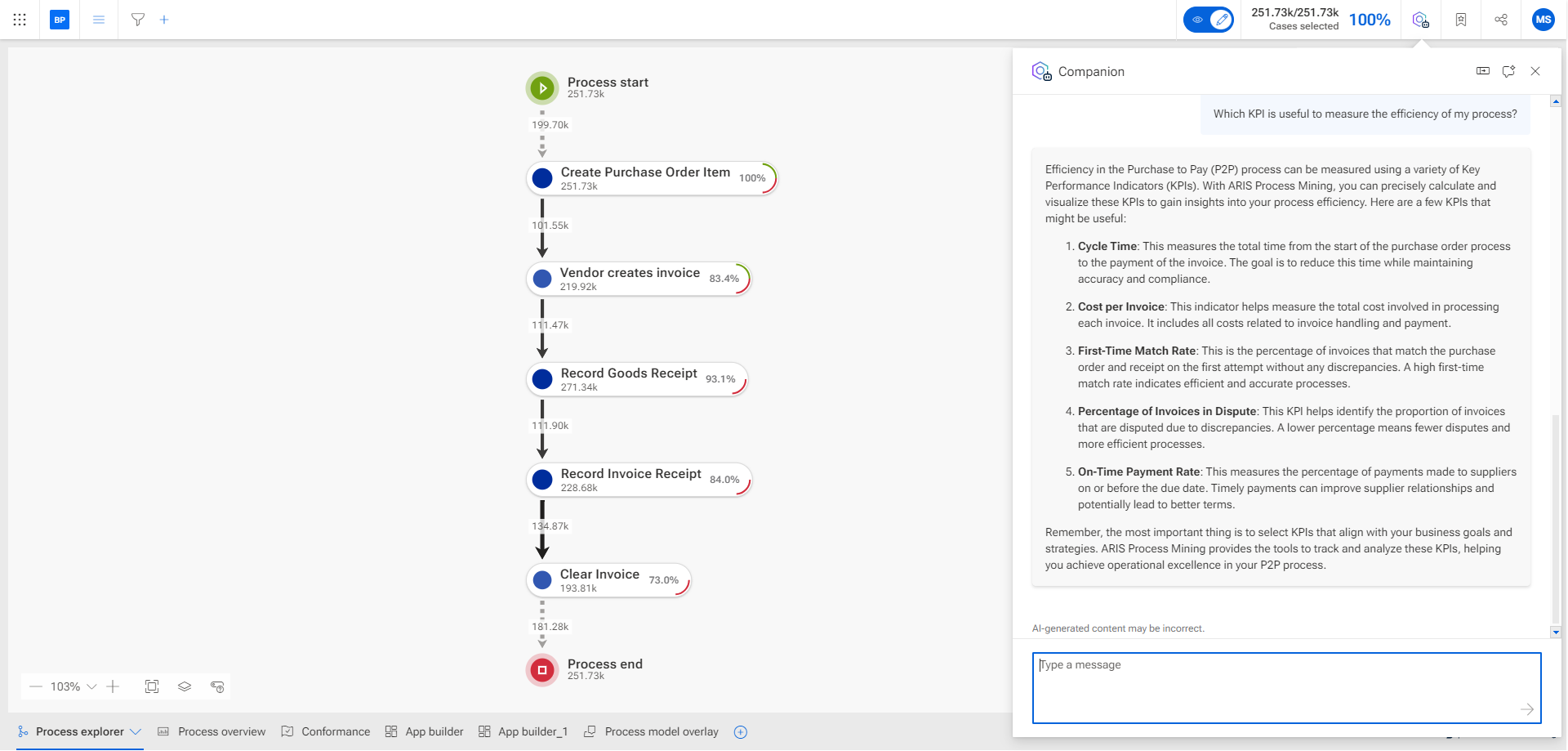Click the 100% cases selected value
The height and width of the screenshot is (751, 1568).
(1370, 20)
